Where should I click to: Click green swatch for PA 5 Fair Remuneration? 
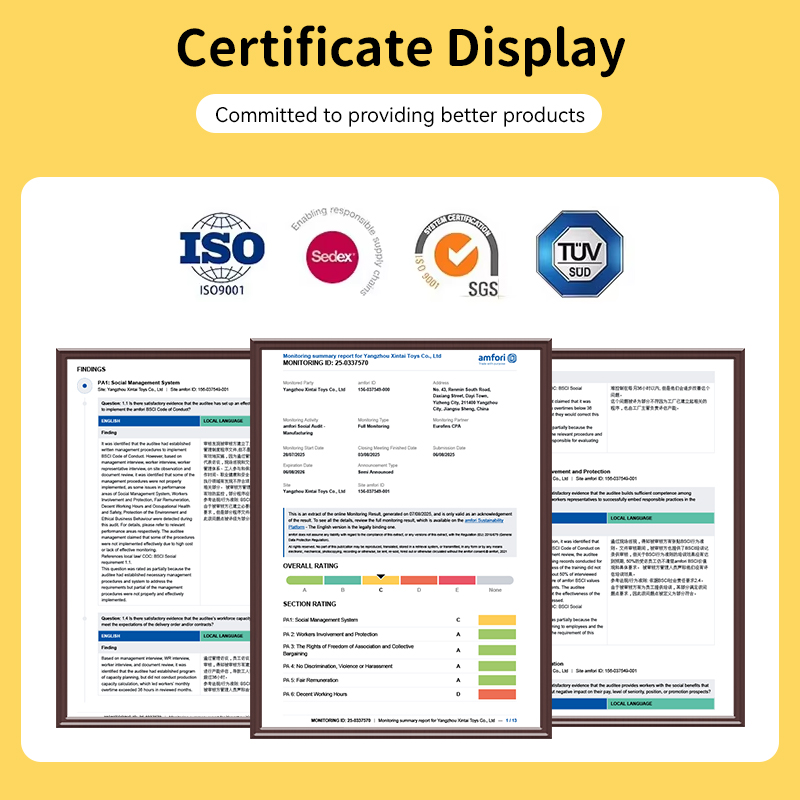497,680
